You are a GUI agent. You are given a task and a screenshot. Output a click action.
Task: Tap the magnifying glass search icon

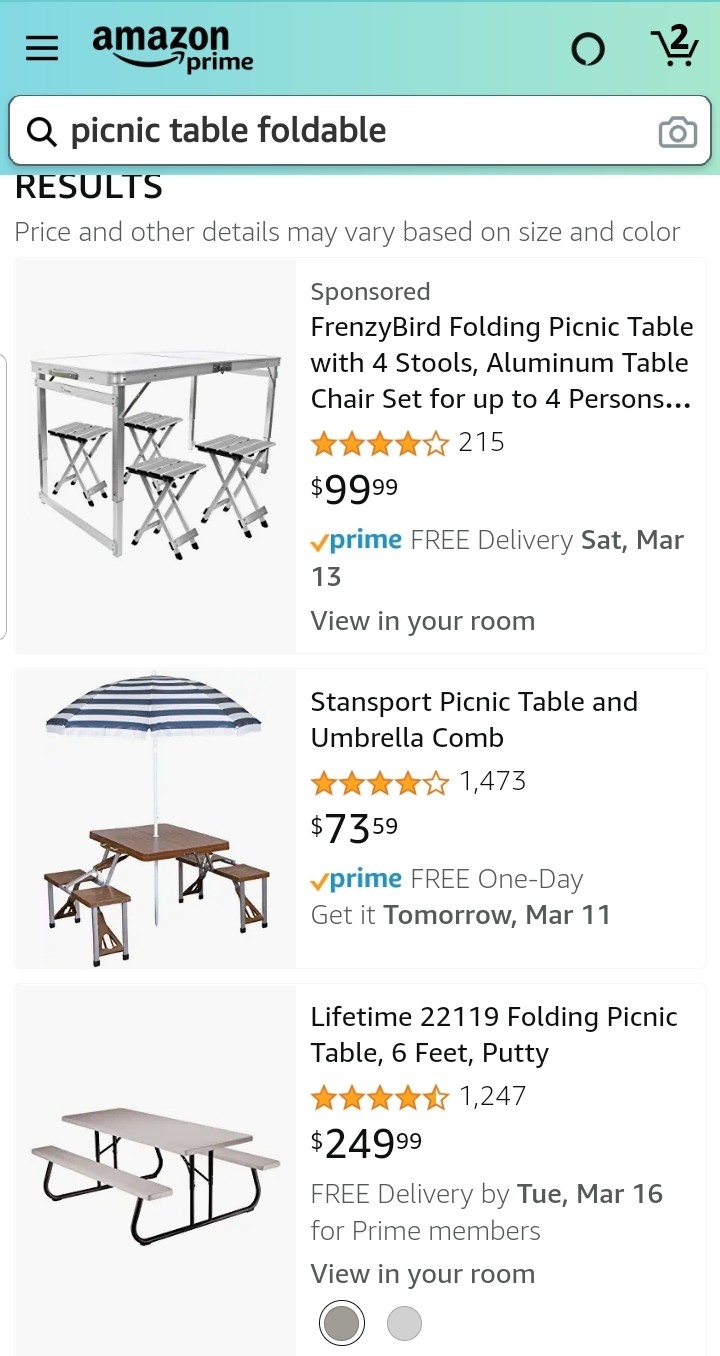click(x=41, y=131)
